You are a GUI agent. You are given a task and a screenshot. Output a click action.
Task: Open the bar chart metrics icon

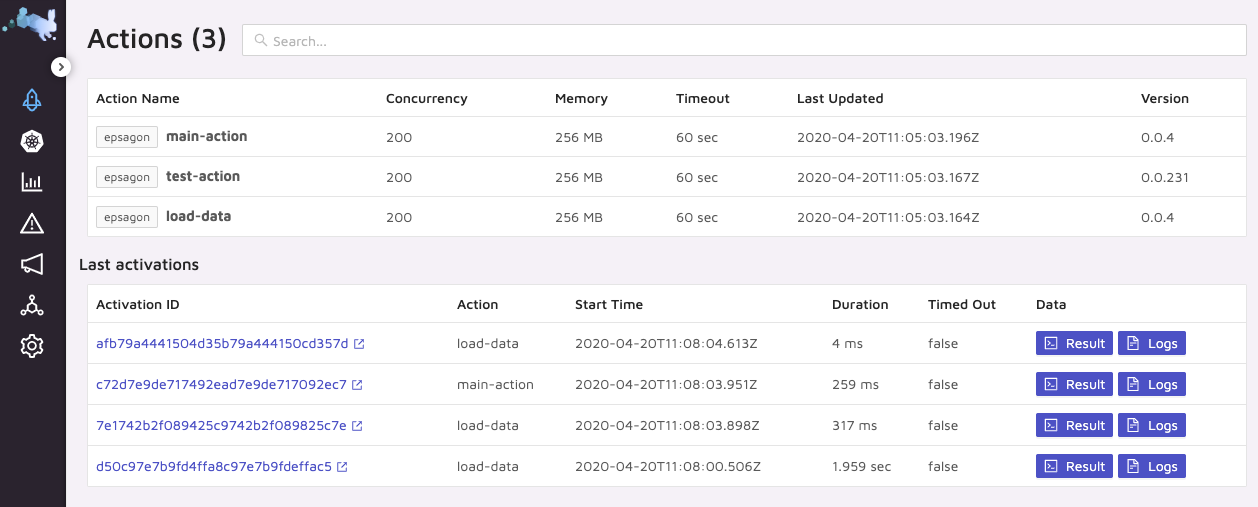[32, 182]
